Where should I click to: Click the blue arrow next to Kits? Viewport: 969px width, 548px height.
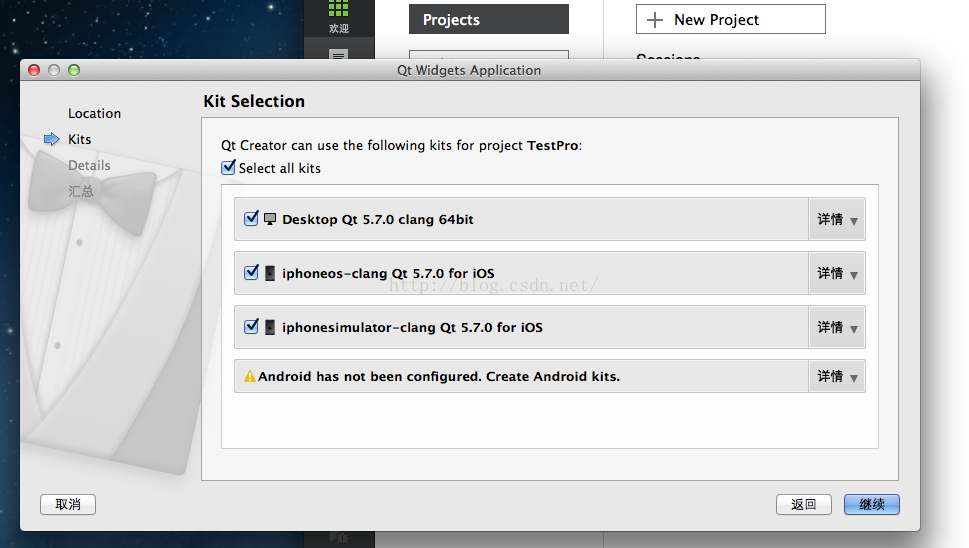(x=52, y=139)
